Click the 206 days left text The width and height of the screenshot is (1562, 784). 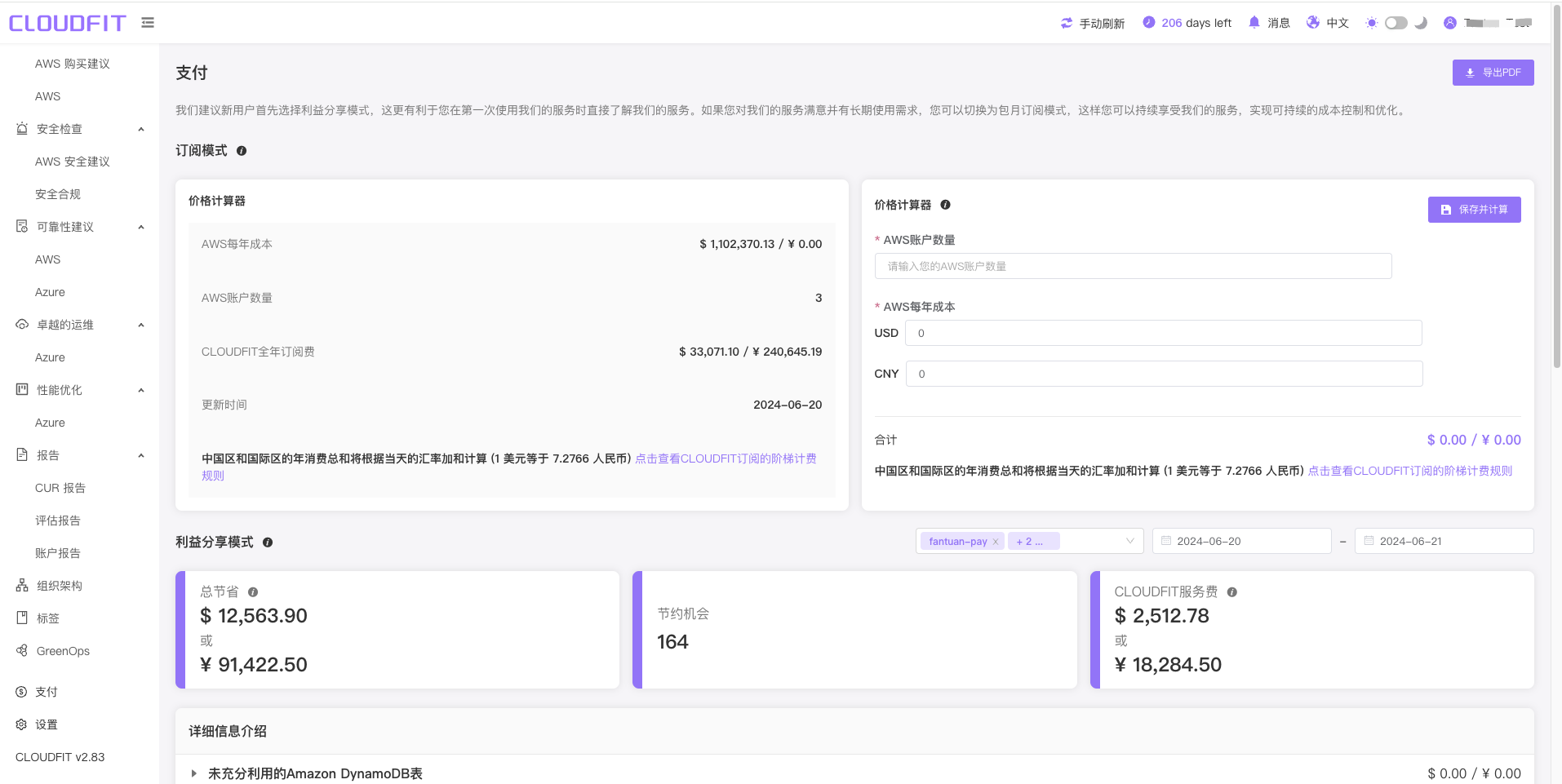1196,23
